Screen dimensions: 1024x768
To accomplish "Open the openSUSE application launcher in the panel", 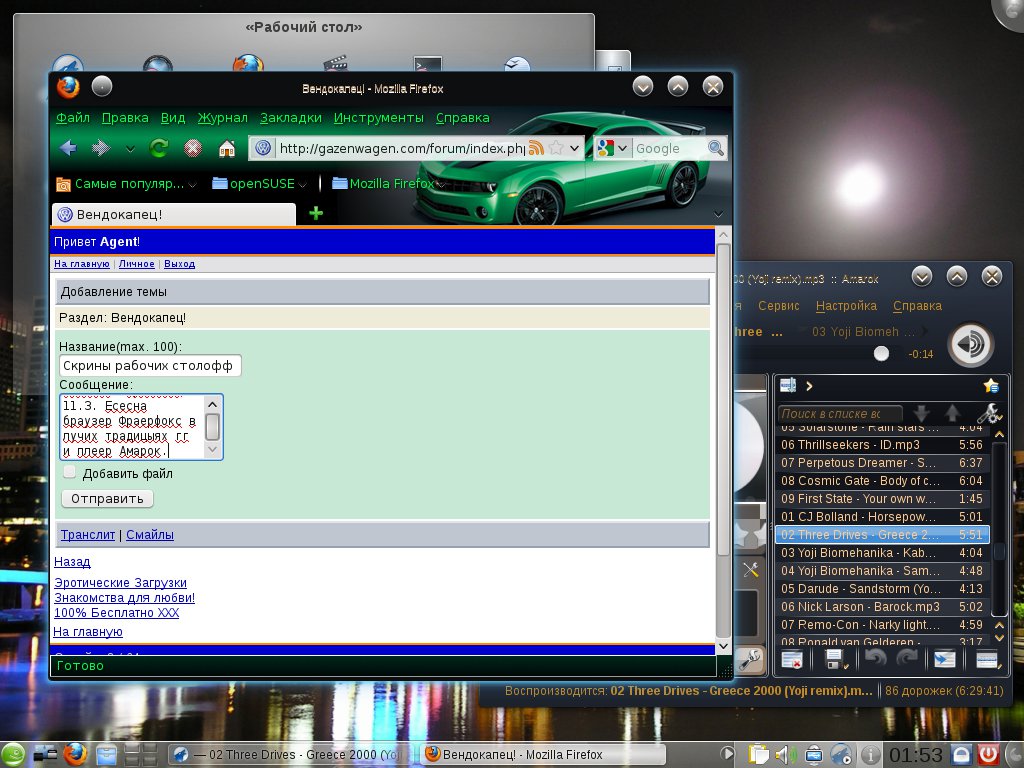I will pos(12,755).
